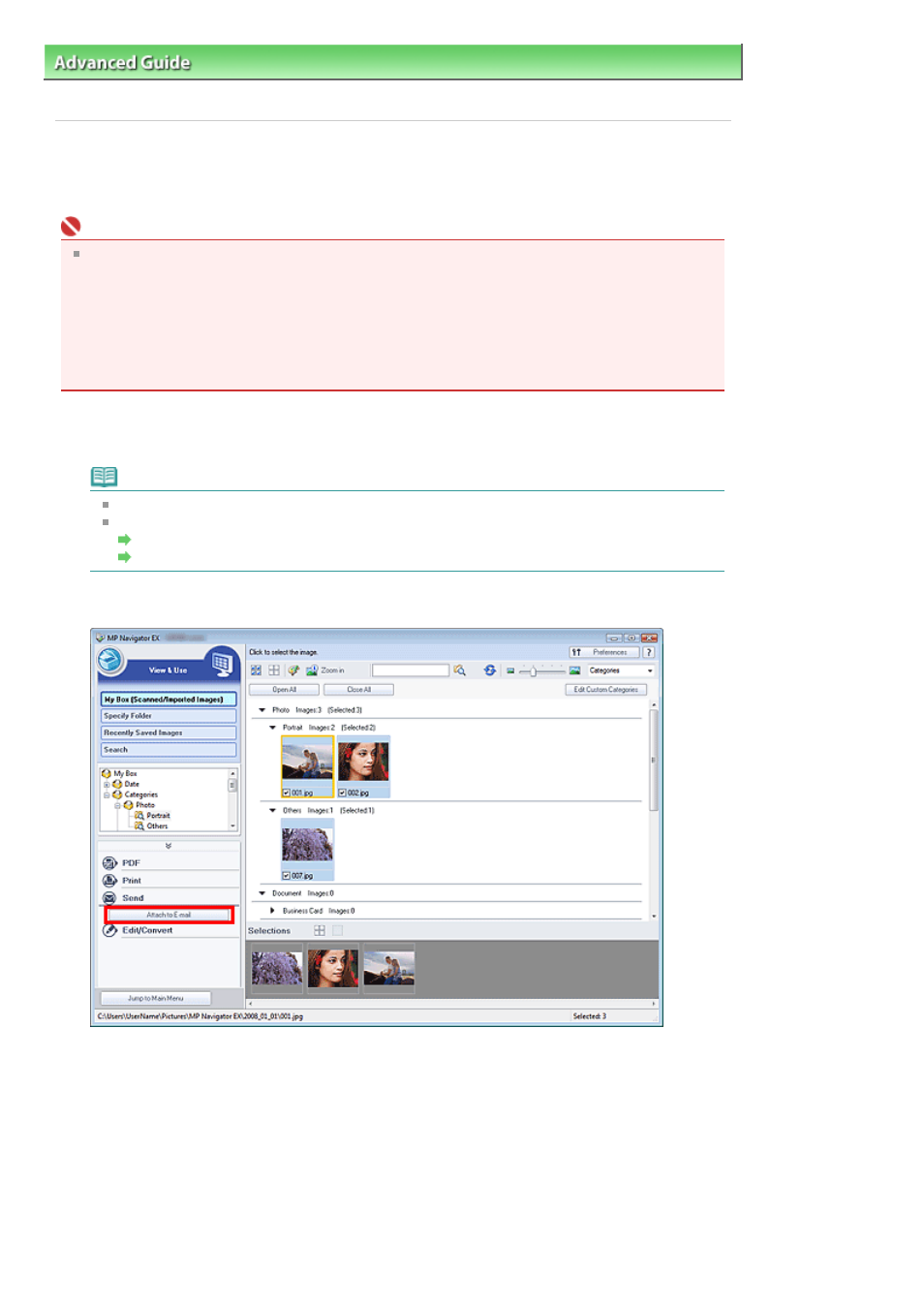This screenshot has width=924, height=1308.
Task: Uncheck the 001.jpg checkbox
Action: click(287, 793)
